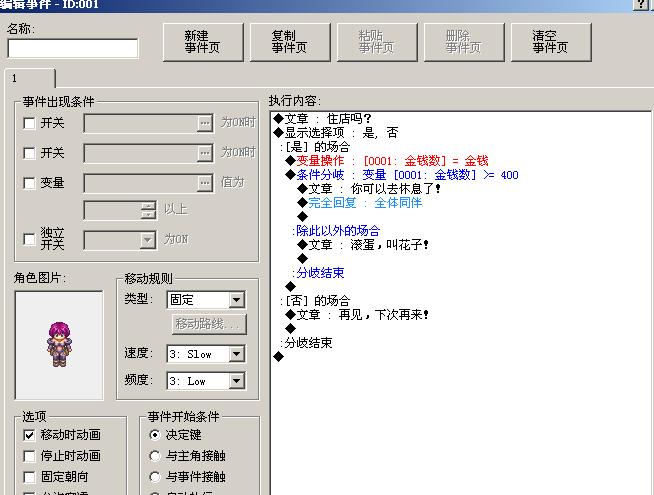The width and height of the screenshot is (654, 495).
Task: Select the 与主角接触 radio button
Action: pyautogui.click(x=155, y=456)
